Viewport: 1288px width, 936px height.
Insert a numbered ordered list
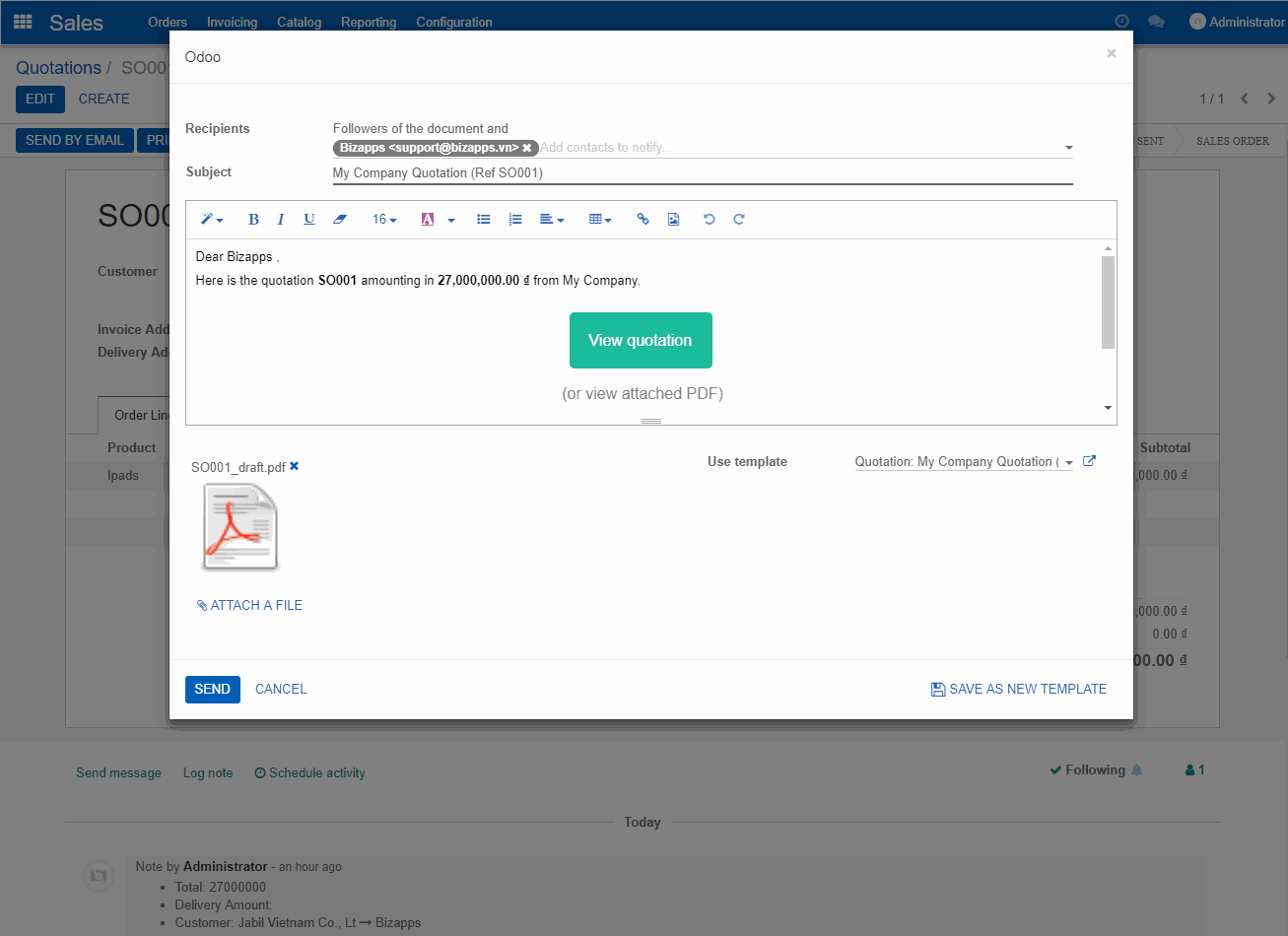(x=514, y=220)
